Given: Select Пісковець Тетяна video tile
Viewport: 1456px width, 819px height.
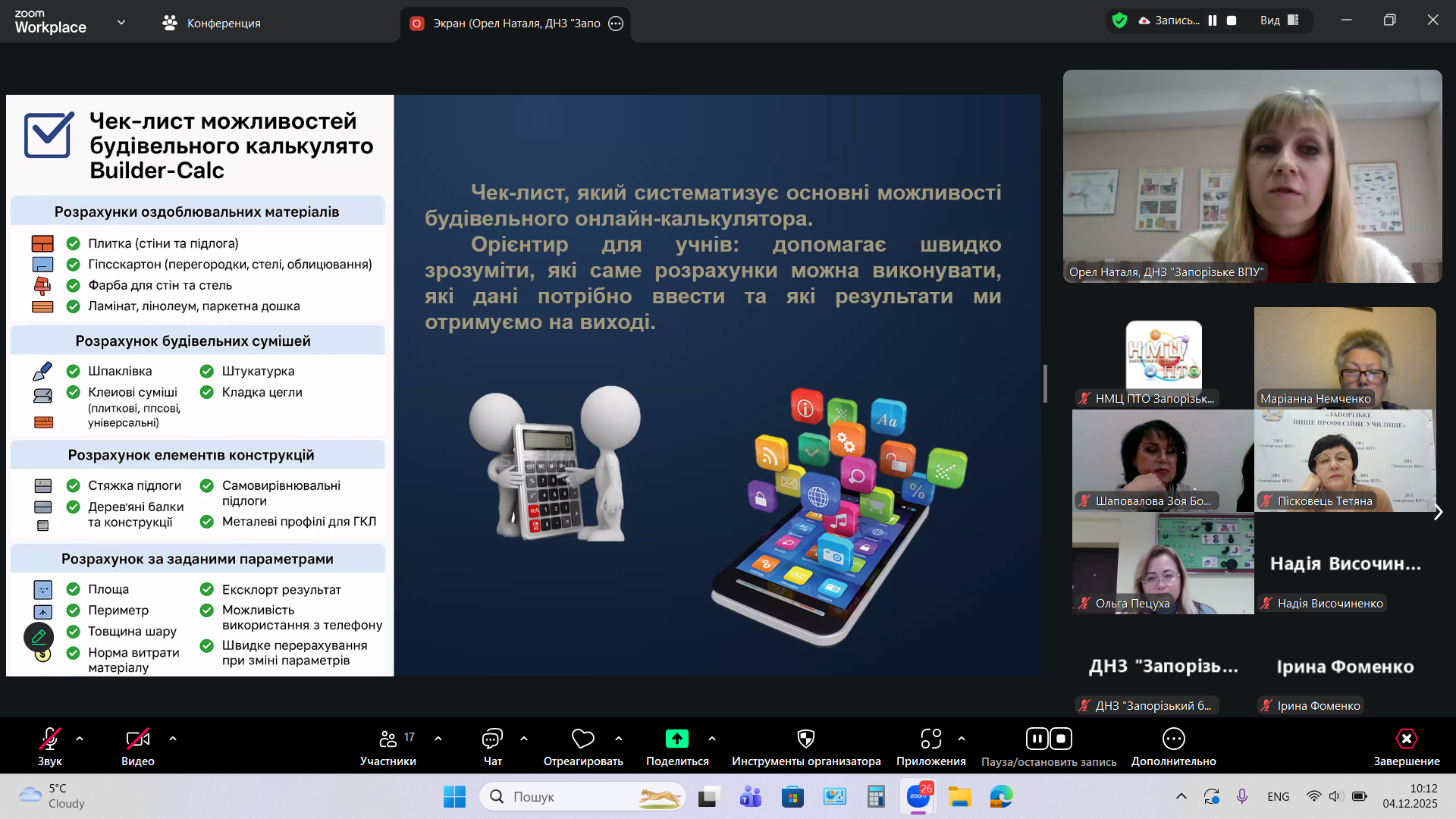Looking at the screenshot, I should [1345, 461].
